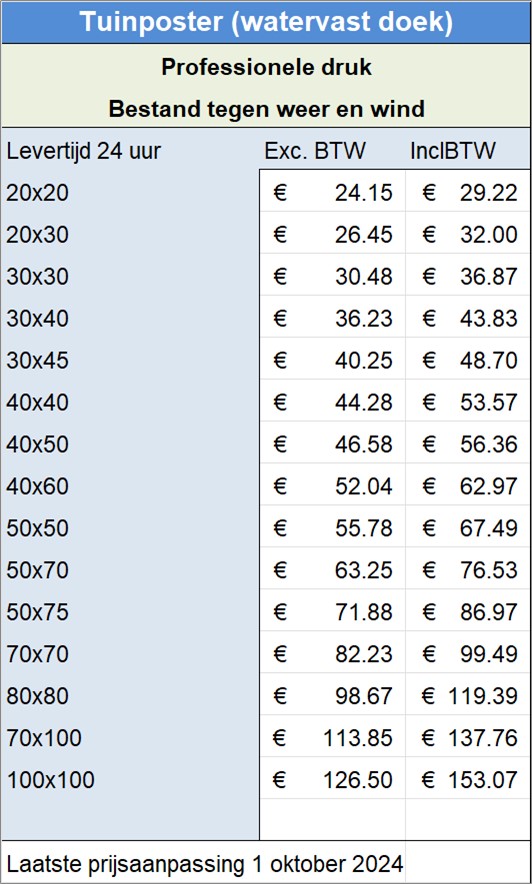The image size is (532, 884).
Task: Click the 30x30 size label
Action: pos(37,277)
